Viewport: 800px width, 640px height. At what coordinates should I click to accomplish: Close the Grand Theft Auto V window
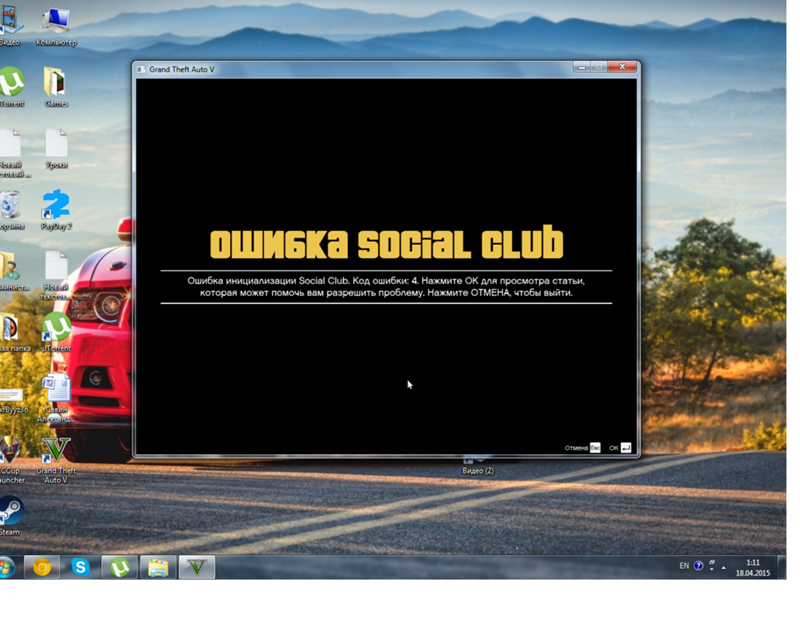point(622,67)
